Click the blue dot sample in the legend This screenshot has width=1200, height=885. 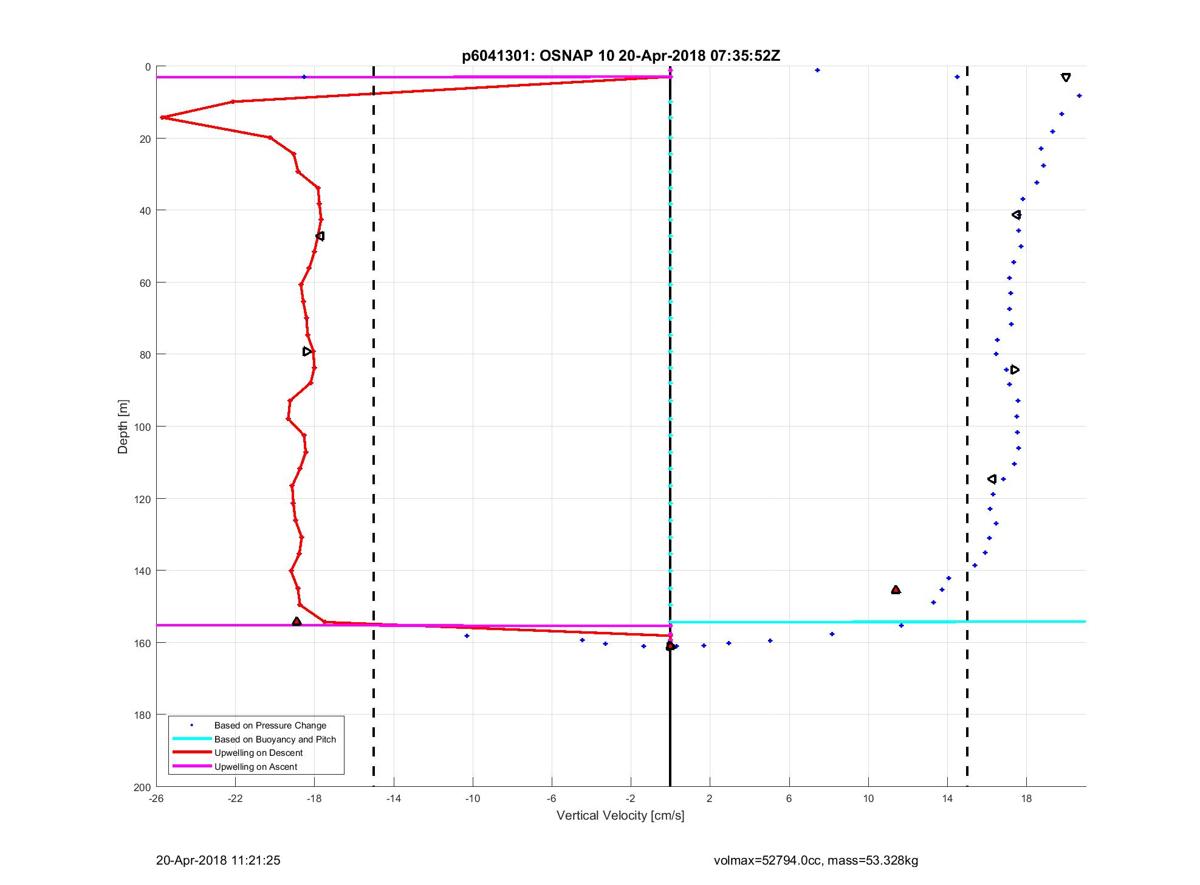[x=191, y=725]
